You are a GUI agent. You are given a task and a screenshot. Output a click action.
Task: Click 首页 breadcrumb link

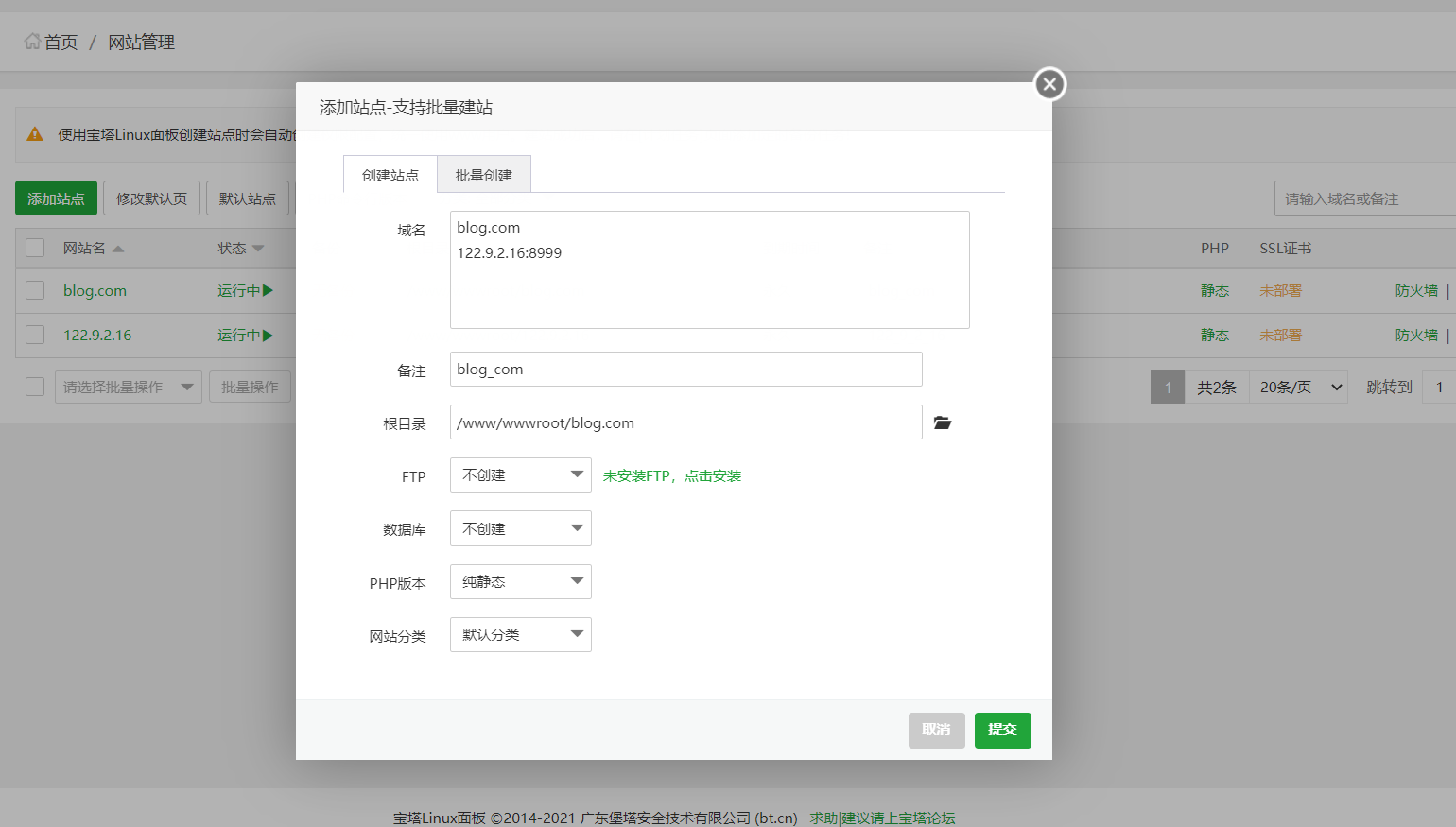pyautogui.click(x=61, y=42)
